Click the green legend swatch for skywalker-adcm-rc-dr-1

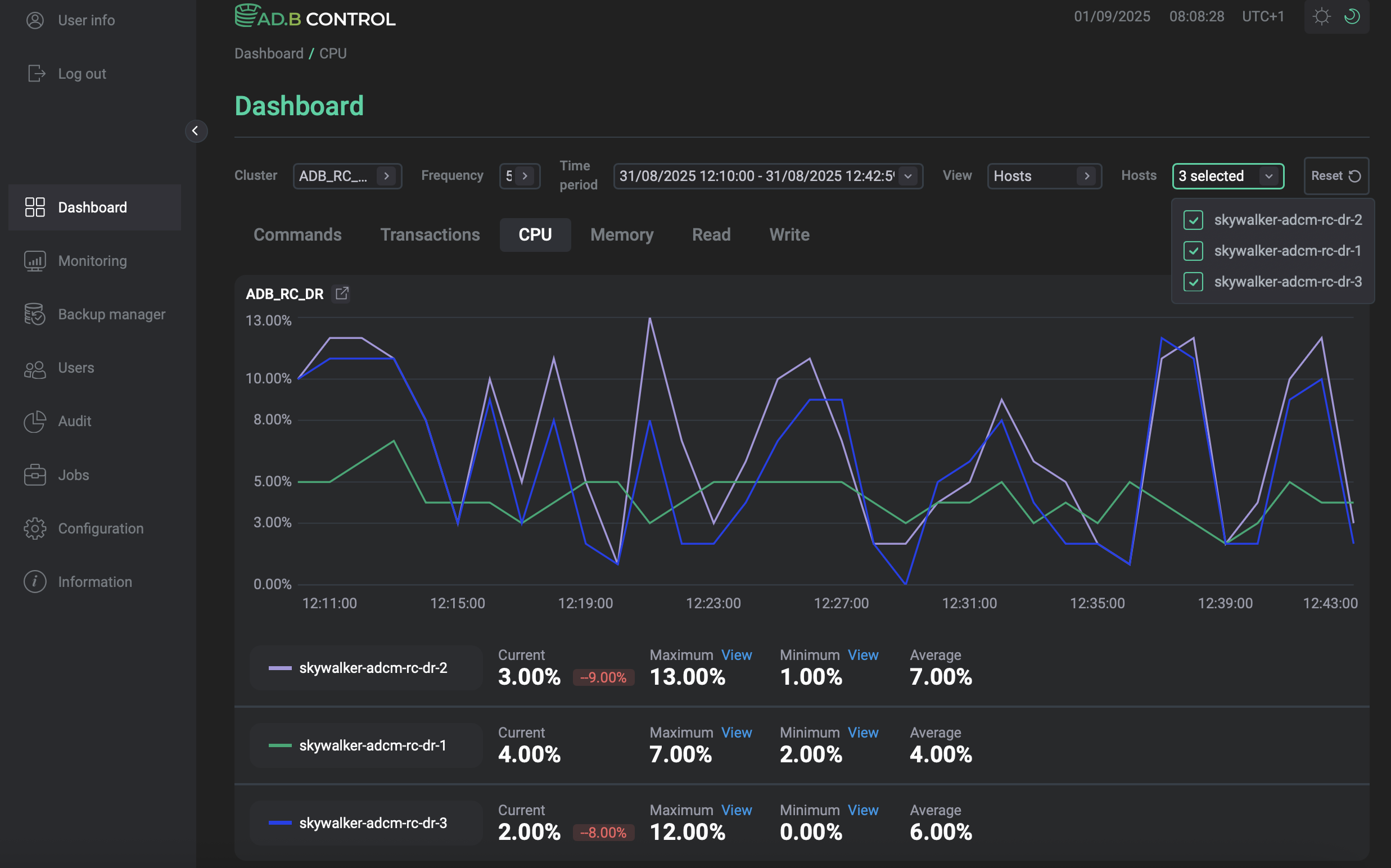(x=279, y=744)
